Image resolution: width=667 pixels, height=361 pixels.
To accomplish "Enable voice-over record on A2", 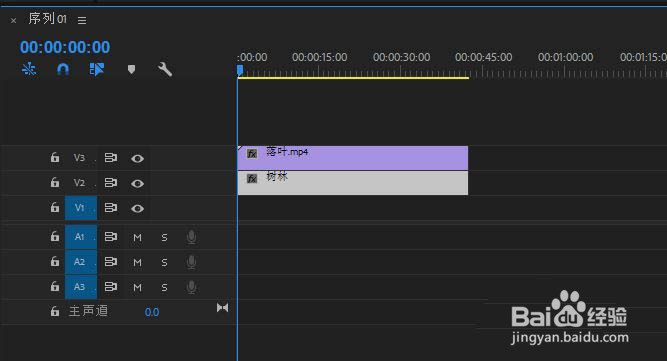I will 191,262.
